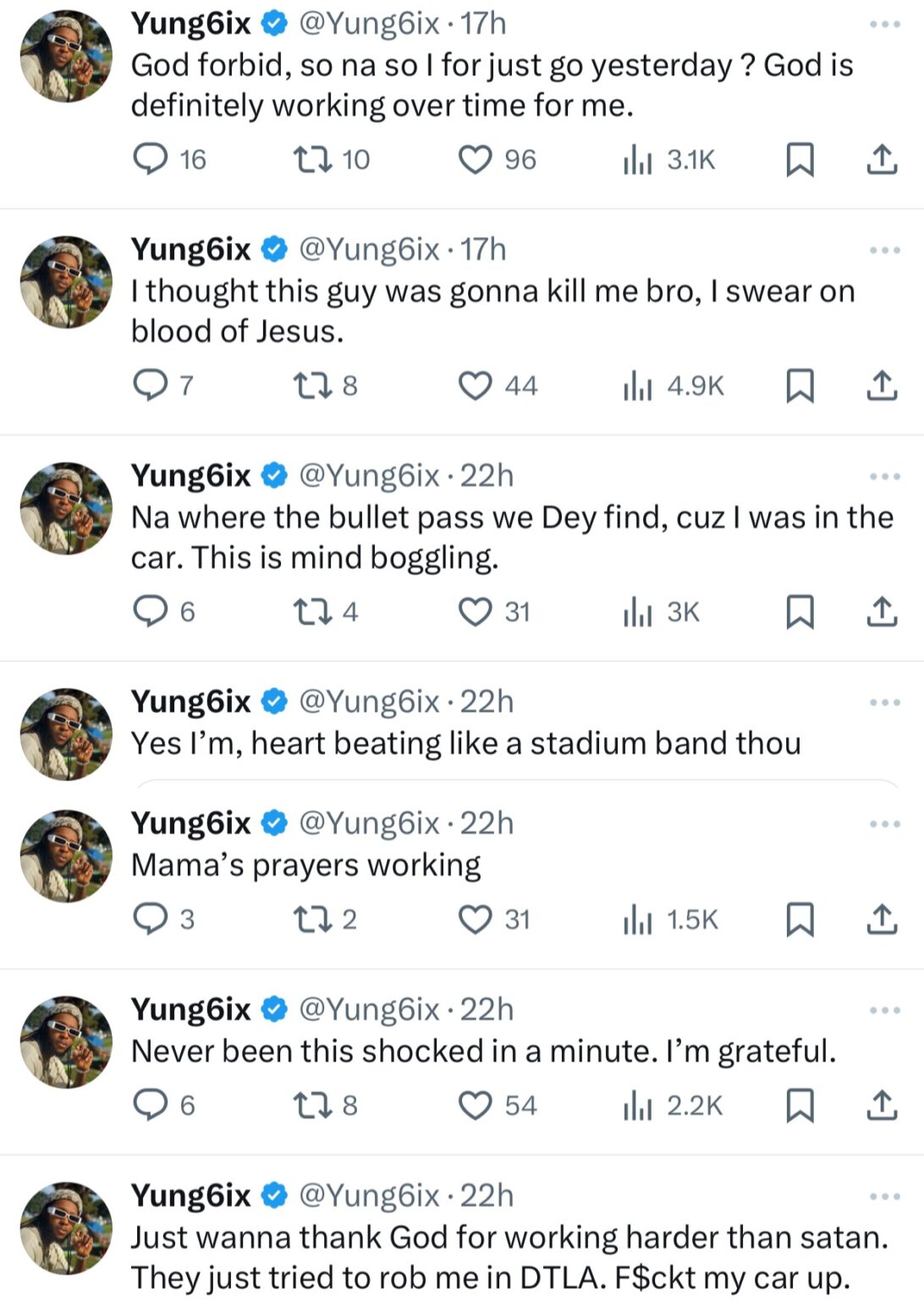Open more options on "God forbid" tweet
The height and width of the screenshot is (1300, 924).
(885, 25)
